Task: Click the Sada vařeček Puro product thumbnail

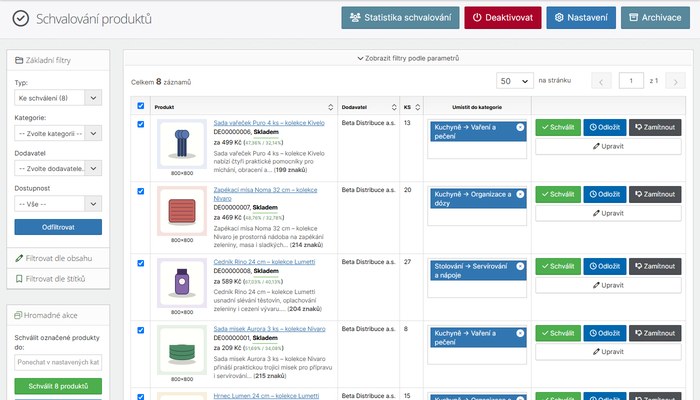Action: pyautogui.click(x=182, y=144)
